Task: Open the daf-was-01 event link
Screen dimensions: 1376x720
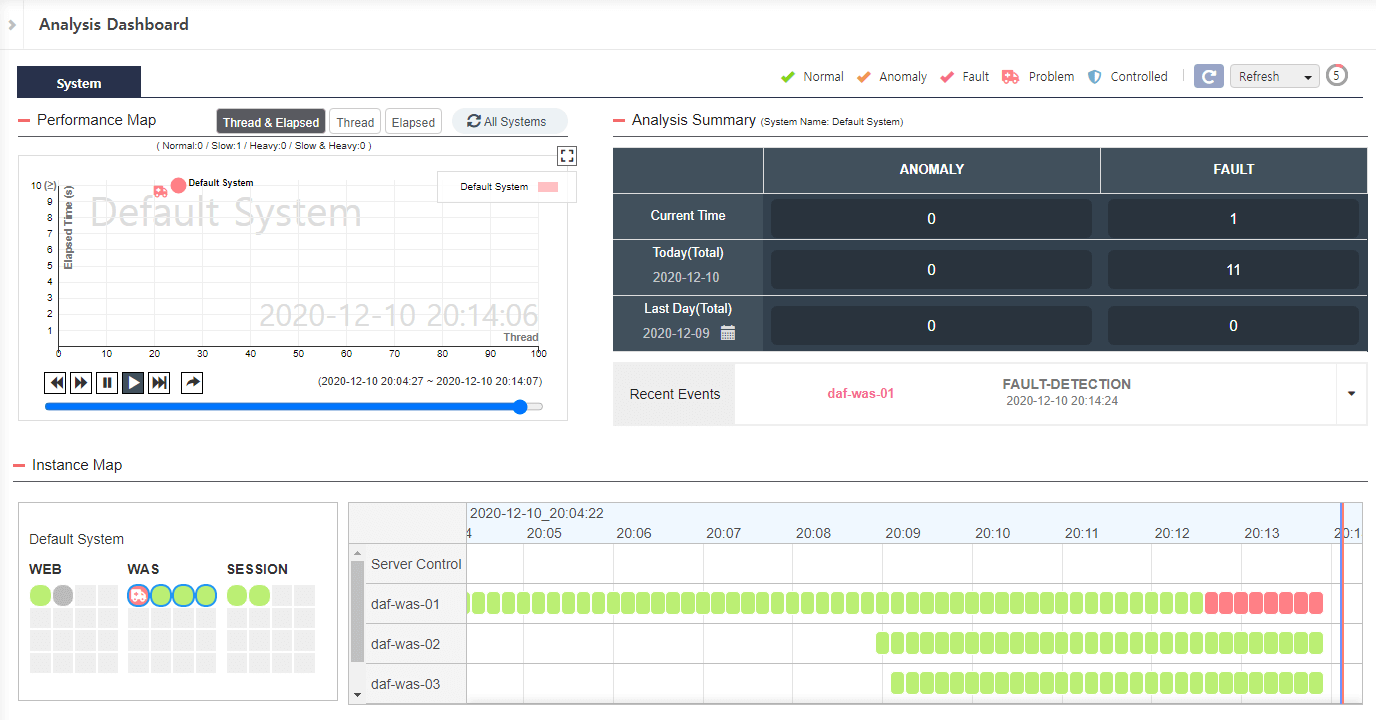Action: (x=861, y=394)
